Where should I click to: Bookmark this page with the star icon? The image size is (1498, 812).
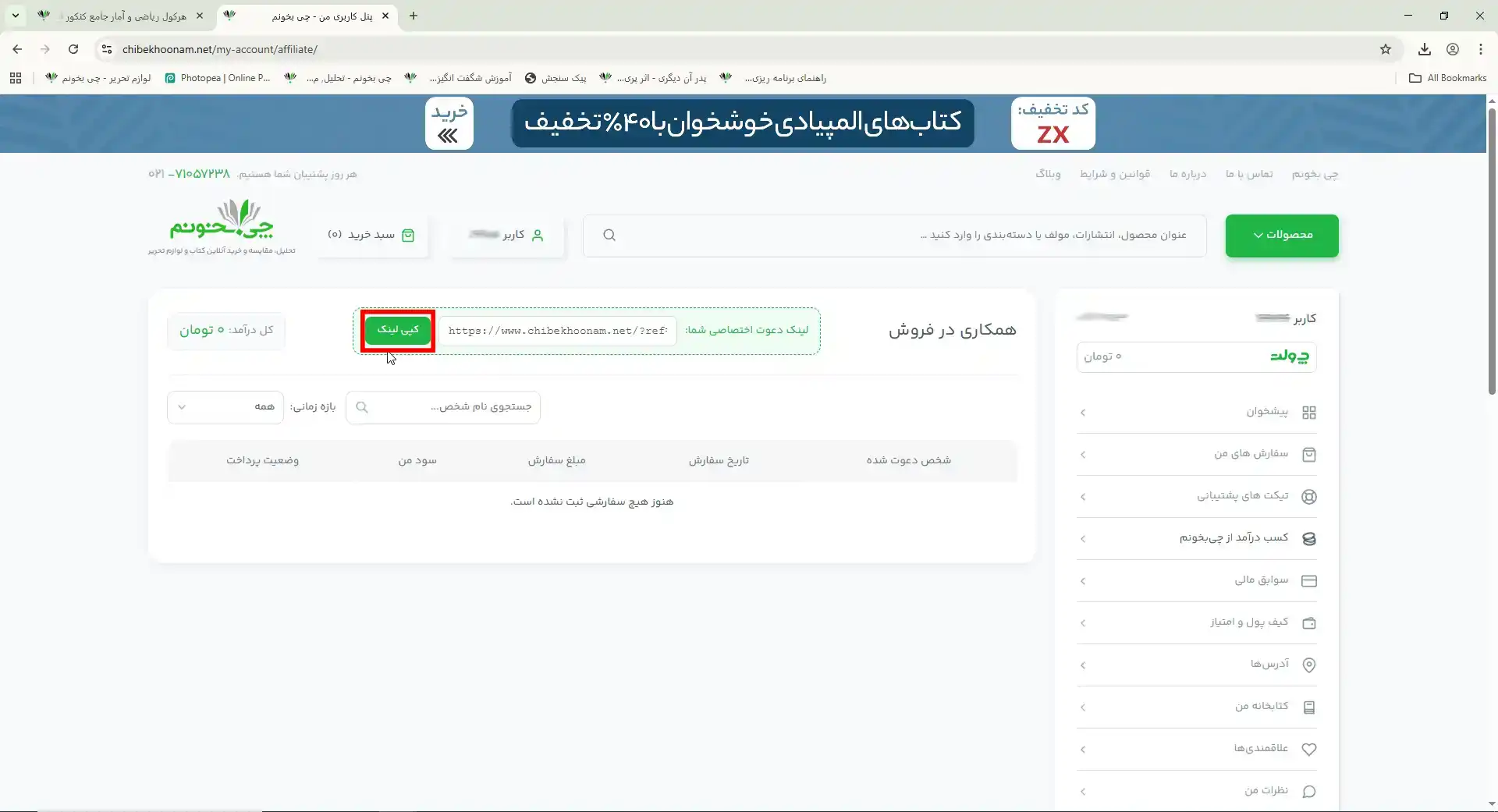(1386, 49)
